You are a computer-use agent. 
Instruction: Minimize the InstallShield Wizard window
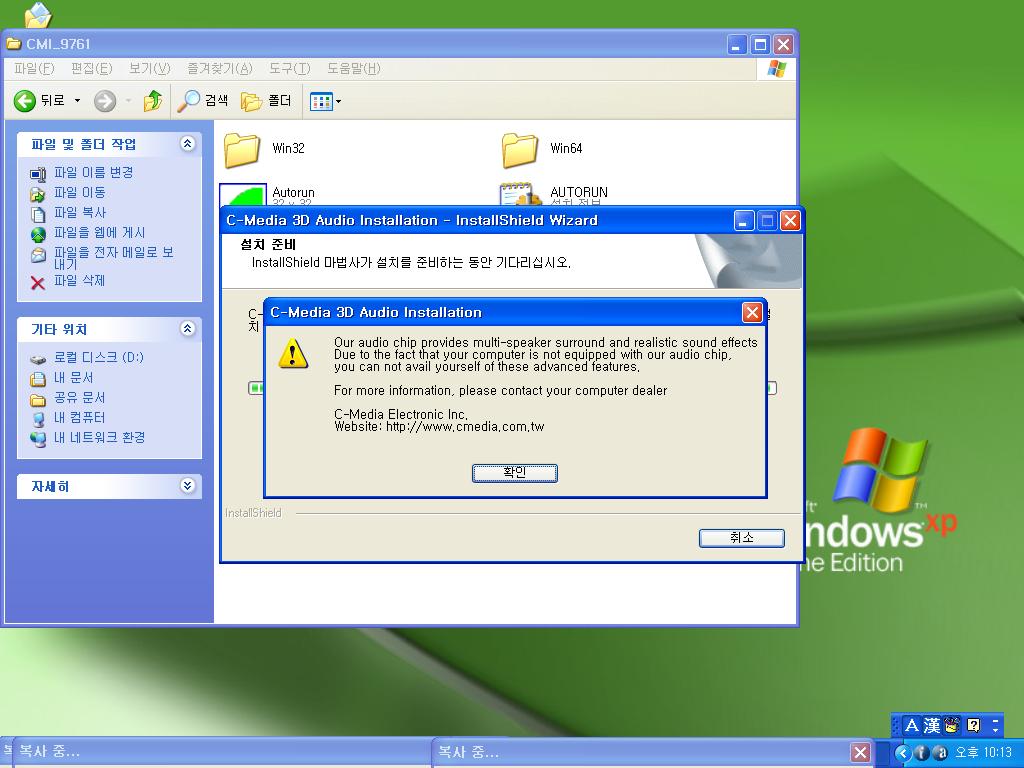coord(744,221)
